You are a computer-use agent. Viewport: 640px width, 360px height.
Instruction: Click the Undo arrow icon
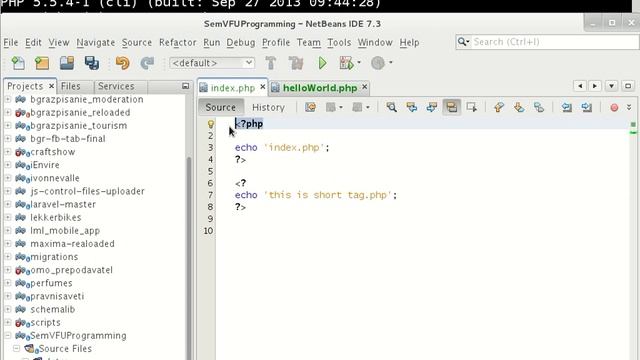tap(122, 63)
